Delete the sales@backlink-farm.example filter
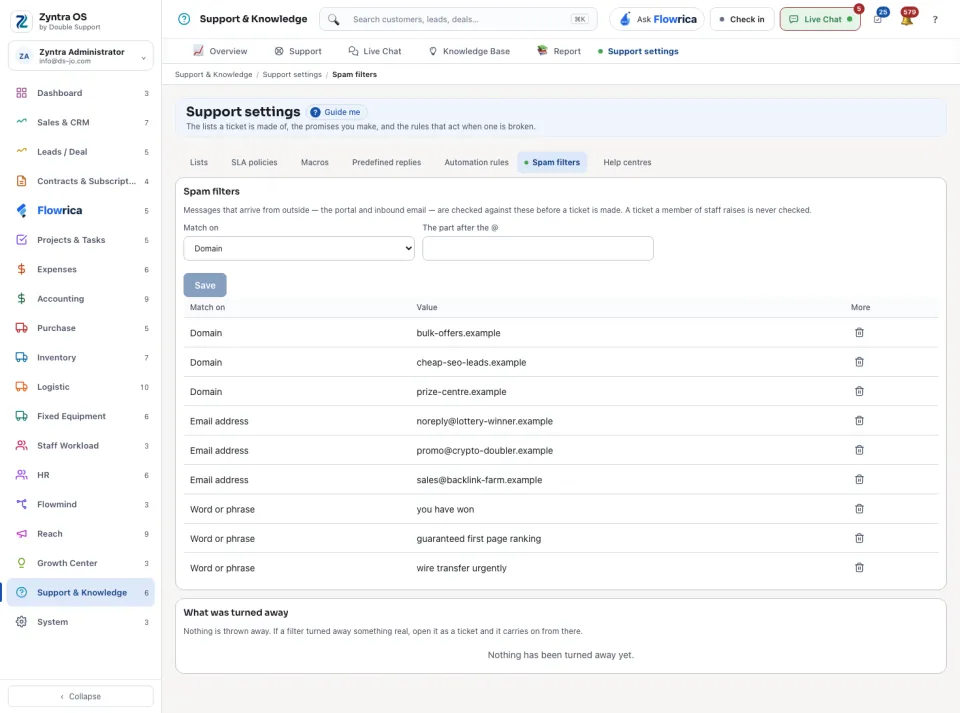This screenshot has width=960, height=713. [x=859, y=480]
